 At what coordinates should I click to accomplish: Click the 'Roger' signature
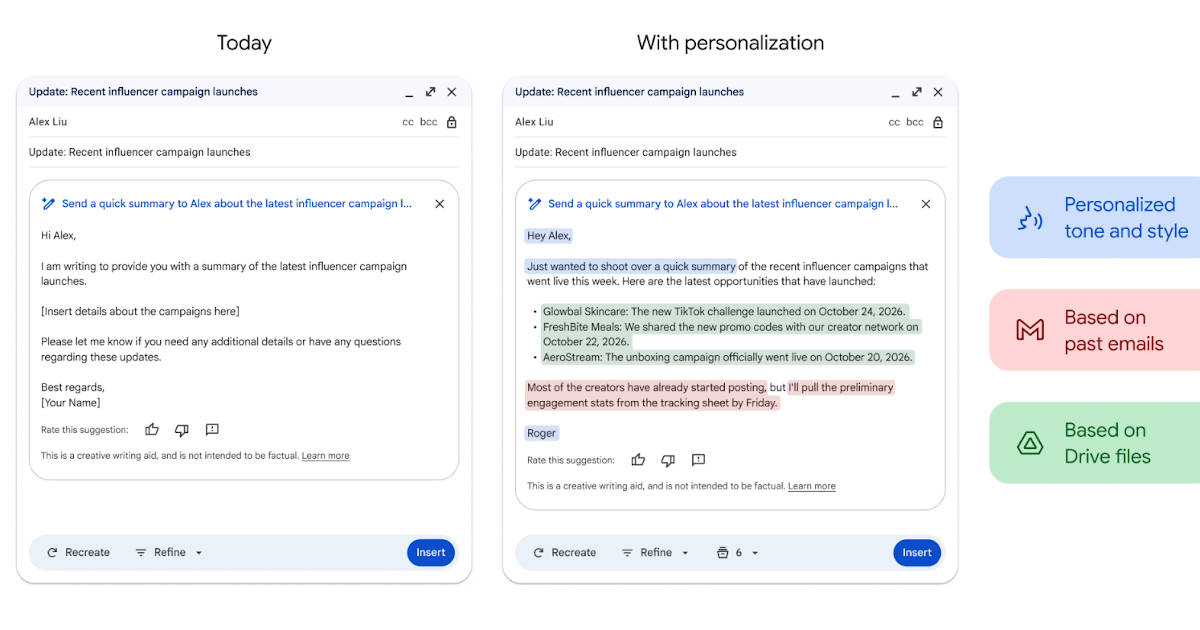coord(542,434)
